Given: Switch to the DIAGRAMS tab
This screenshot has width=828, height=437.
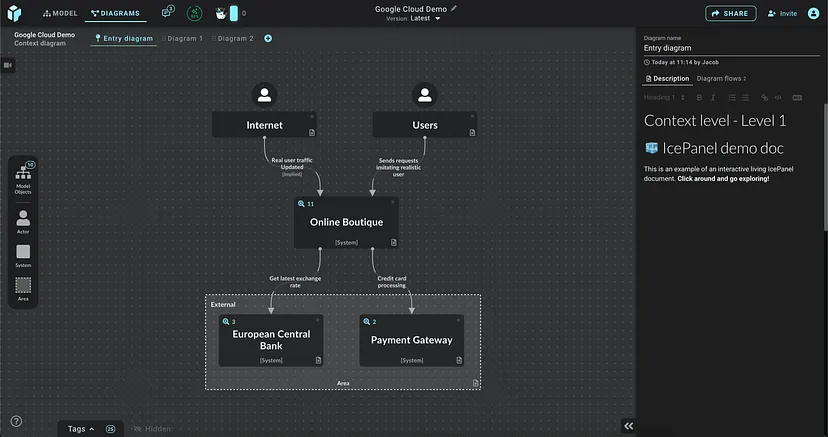Looking at the screenshot, I should pos(116,13).
